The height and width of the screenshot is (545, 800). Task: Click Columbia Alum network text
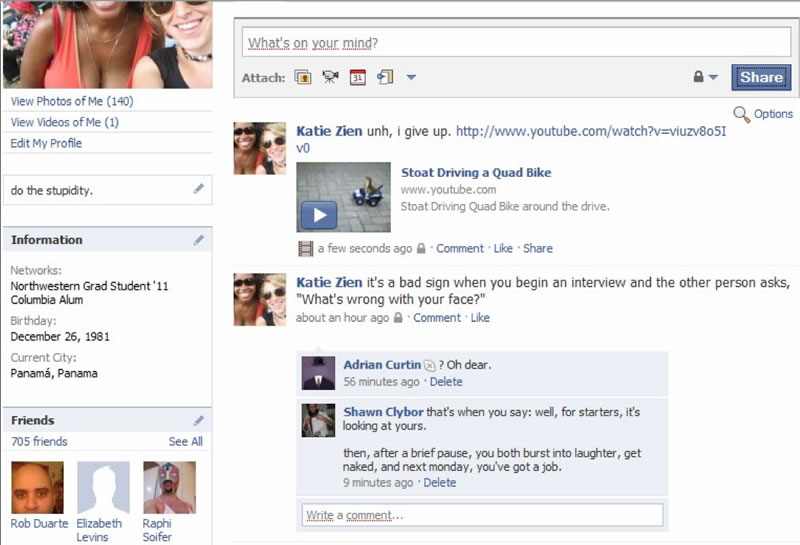pyautogui.click(x=47, y=300)
